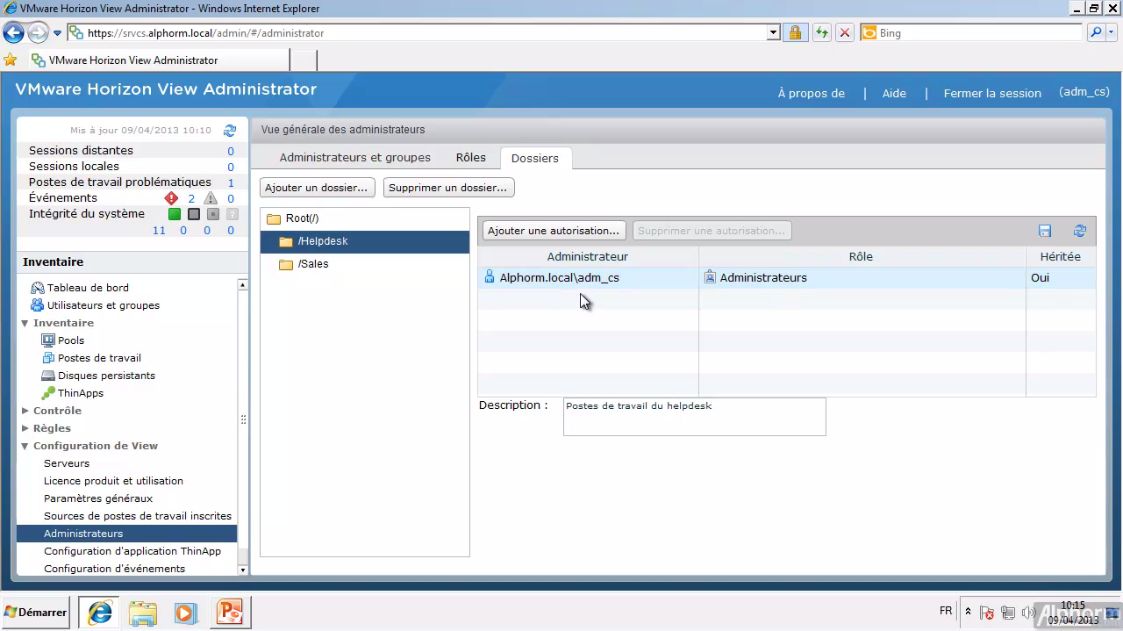The image size is (1123, 631).
Task: Open Sources de postes de travail inscrites
Action: [138, 516]
